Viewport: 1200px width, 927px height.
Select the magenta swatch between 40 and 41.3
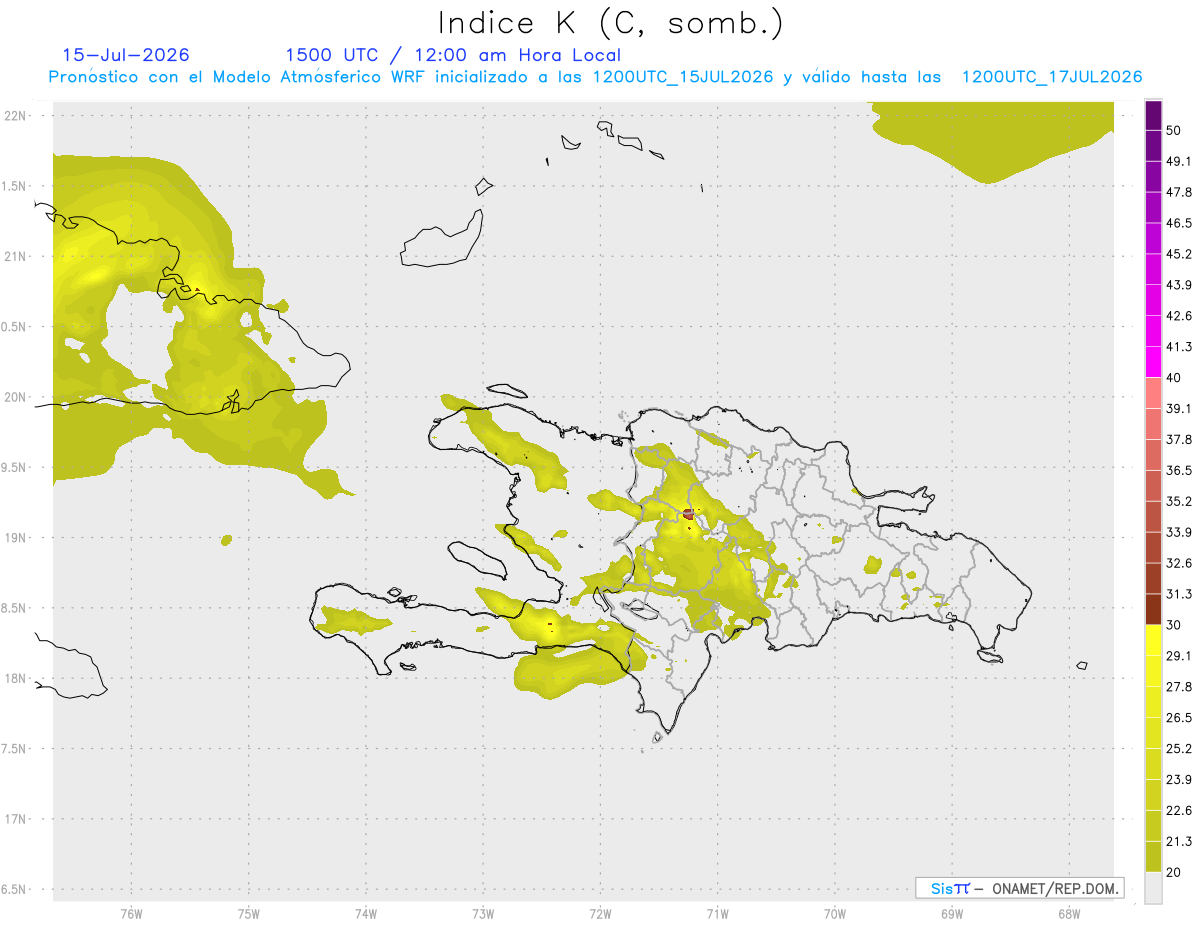[x=1154, y=362]
